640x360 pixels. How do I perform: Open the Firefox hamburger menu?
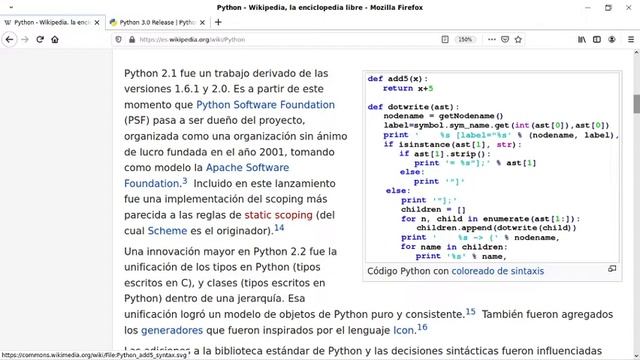(x=631, y=40)
